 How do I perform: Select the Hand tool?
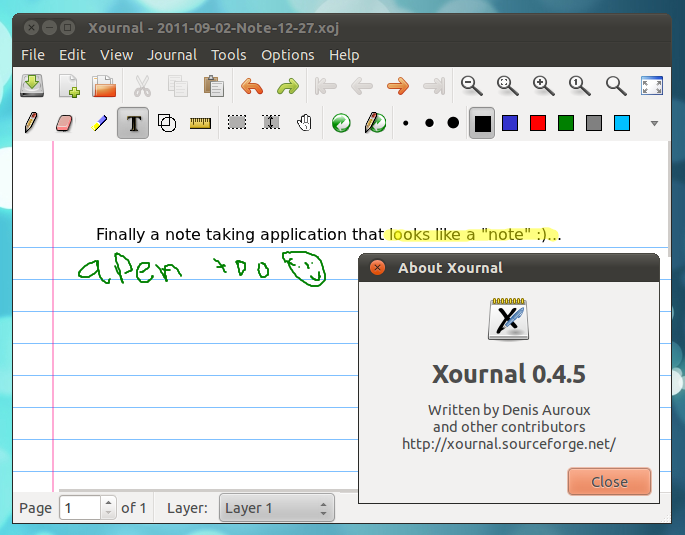point(304,123)
